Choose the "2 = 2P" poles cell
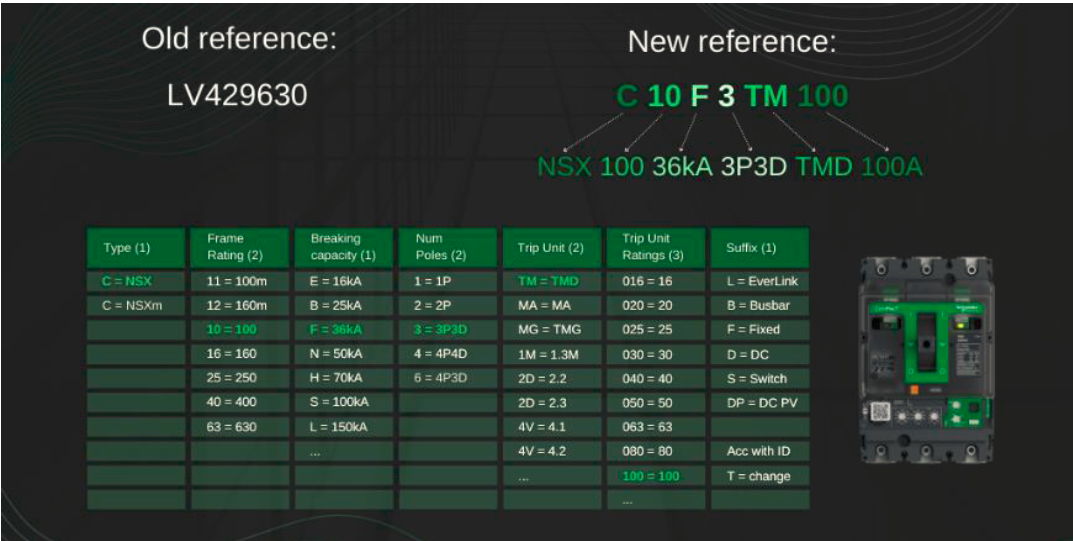1073x541 pixels. point(448,306)
